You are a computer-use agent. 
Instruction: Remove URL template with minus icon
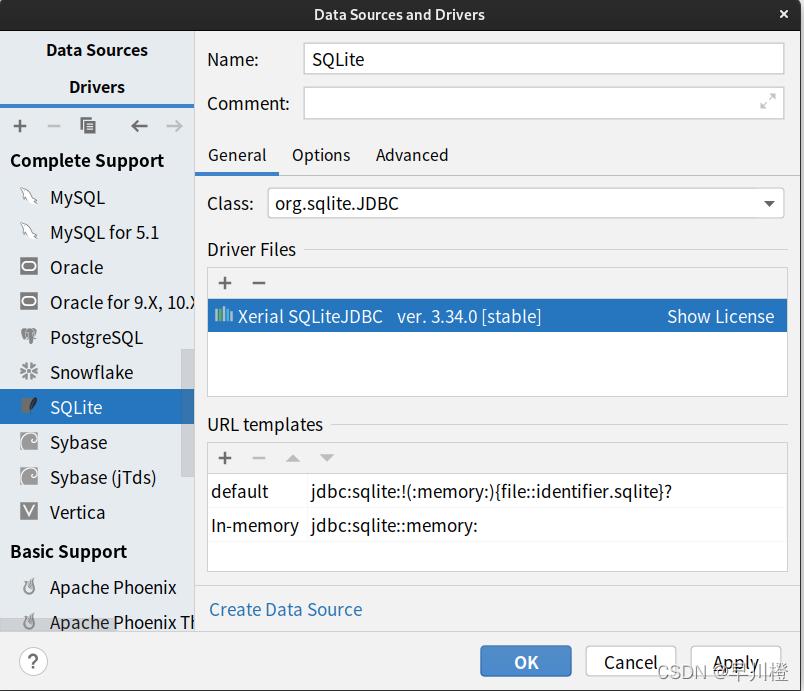coord(259,458)
